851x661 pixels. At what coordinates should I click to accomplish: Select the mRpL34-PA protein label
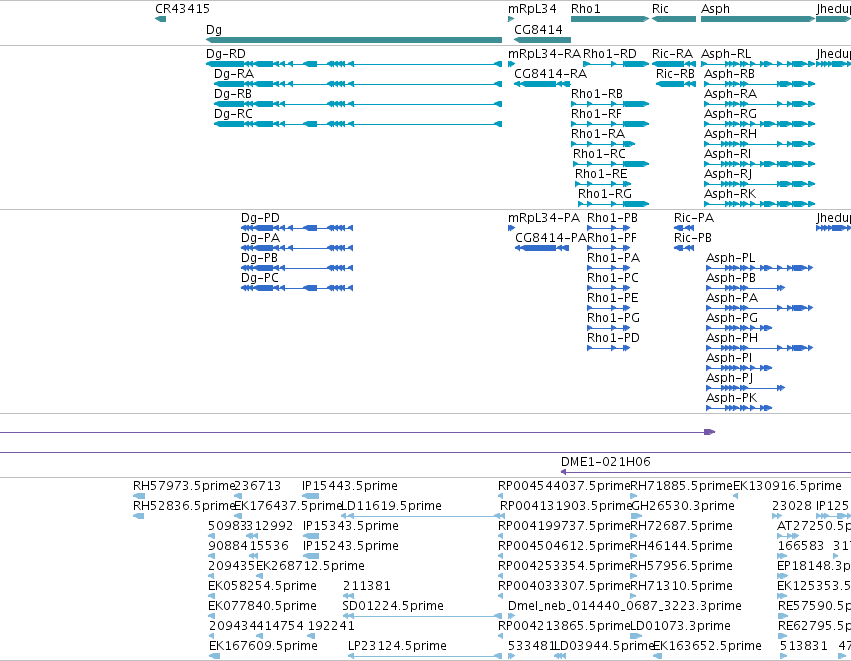pos(544,218)
